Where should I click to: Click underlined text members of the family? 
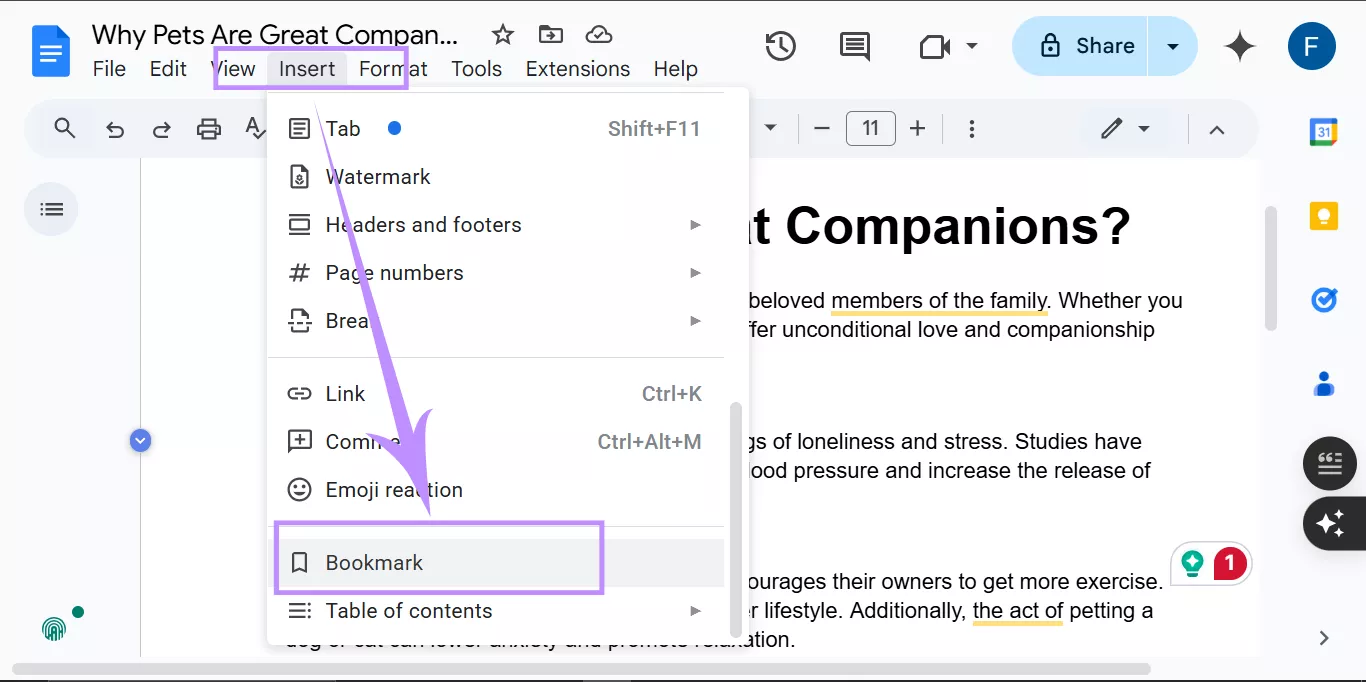(x=939, y=301)
